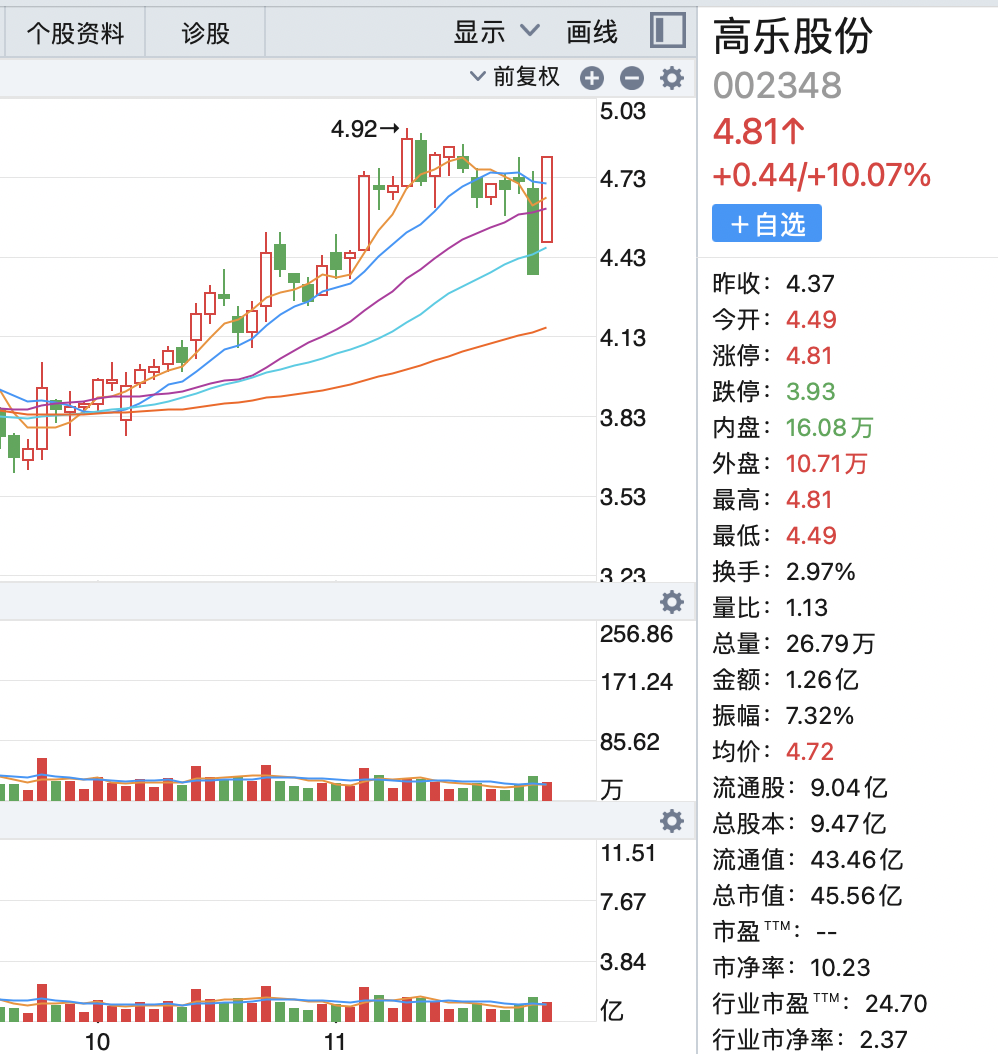
Task: Select the latest red candlestick on chart
Action: [x=547, y=200]
